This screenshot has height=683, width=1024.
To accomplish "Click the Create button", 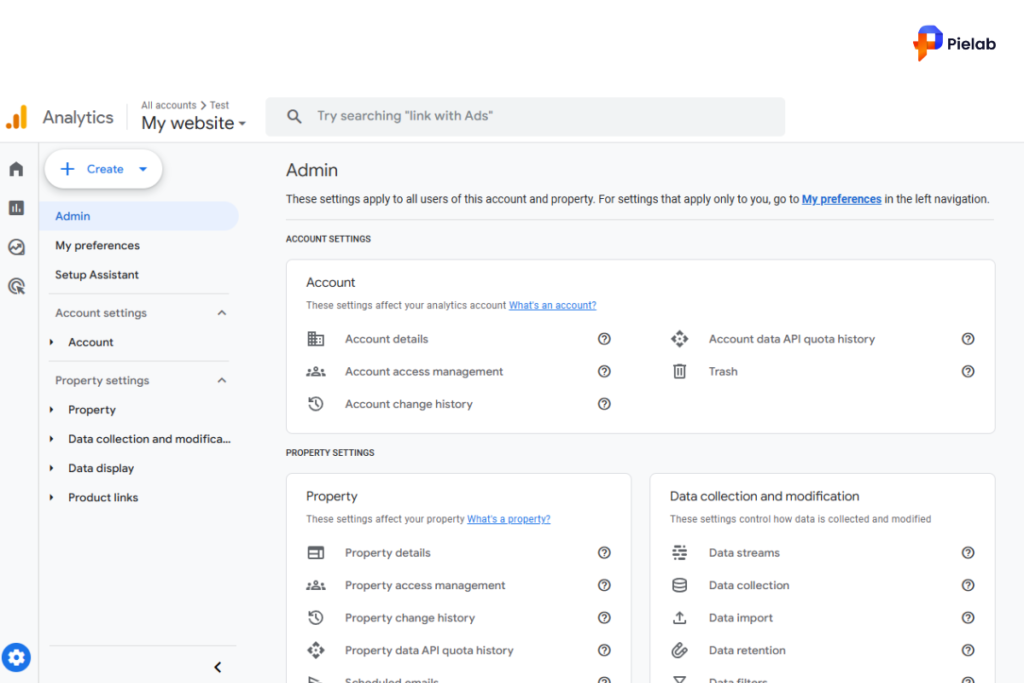I will click(x=103, y=169).
